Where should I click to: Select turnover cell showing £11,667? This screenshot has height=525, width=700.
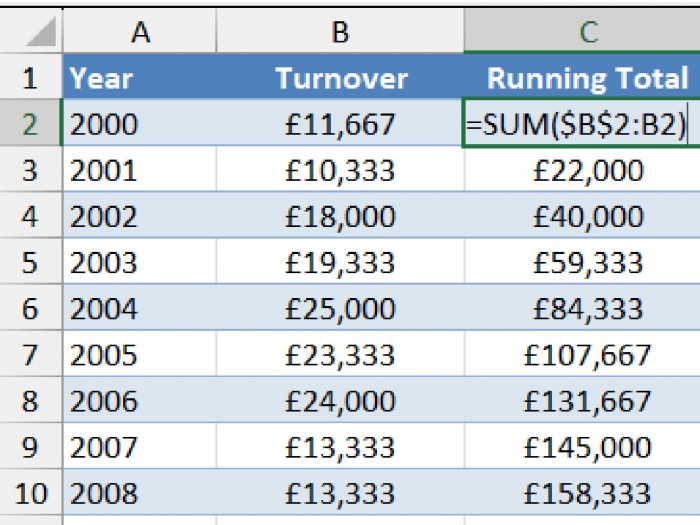(340, 124)
